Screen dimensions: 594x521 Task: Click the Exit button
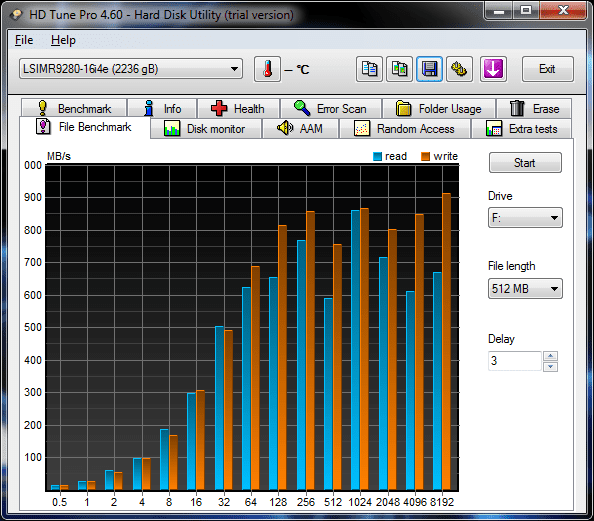point(547,69)
